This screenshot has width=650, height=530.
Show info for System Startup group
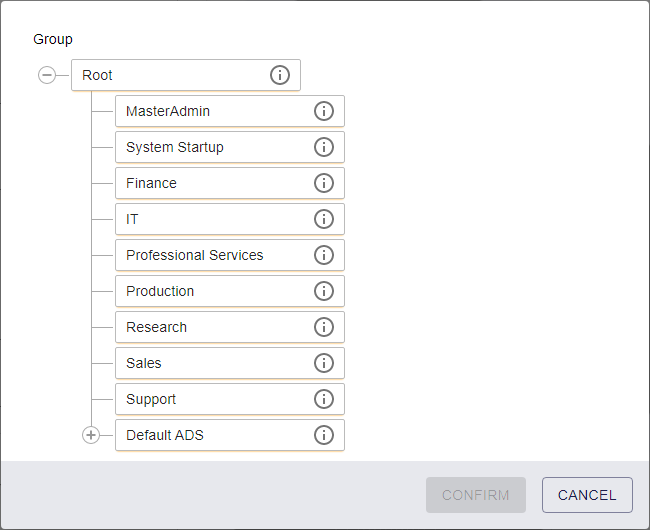click(x=324, y=147)
